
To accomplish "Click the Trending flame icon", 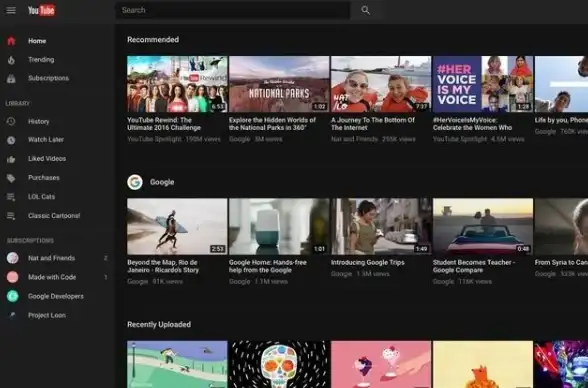I will [x=11, y=60].
